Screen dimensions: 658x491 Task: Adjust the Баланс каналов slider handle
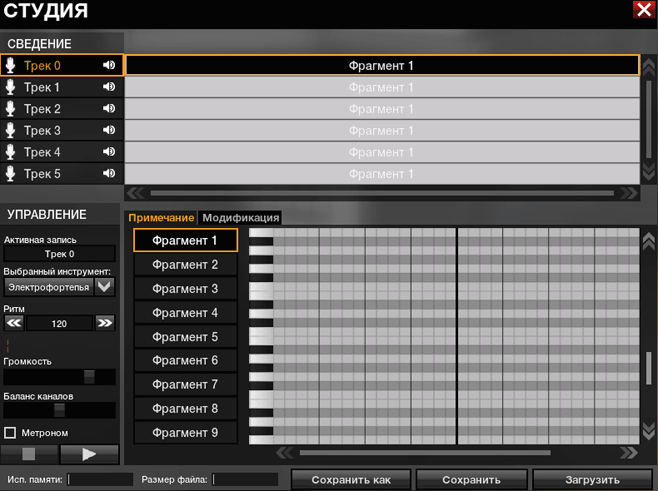tap(60, 410)
